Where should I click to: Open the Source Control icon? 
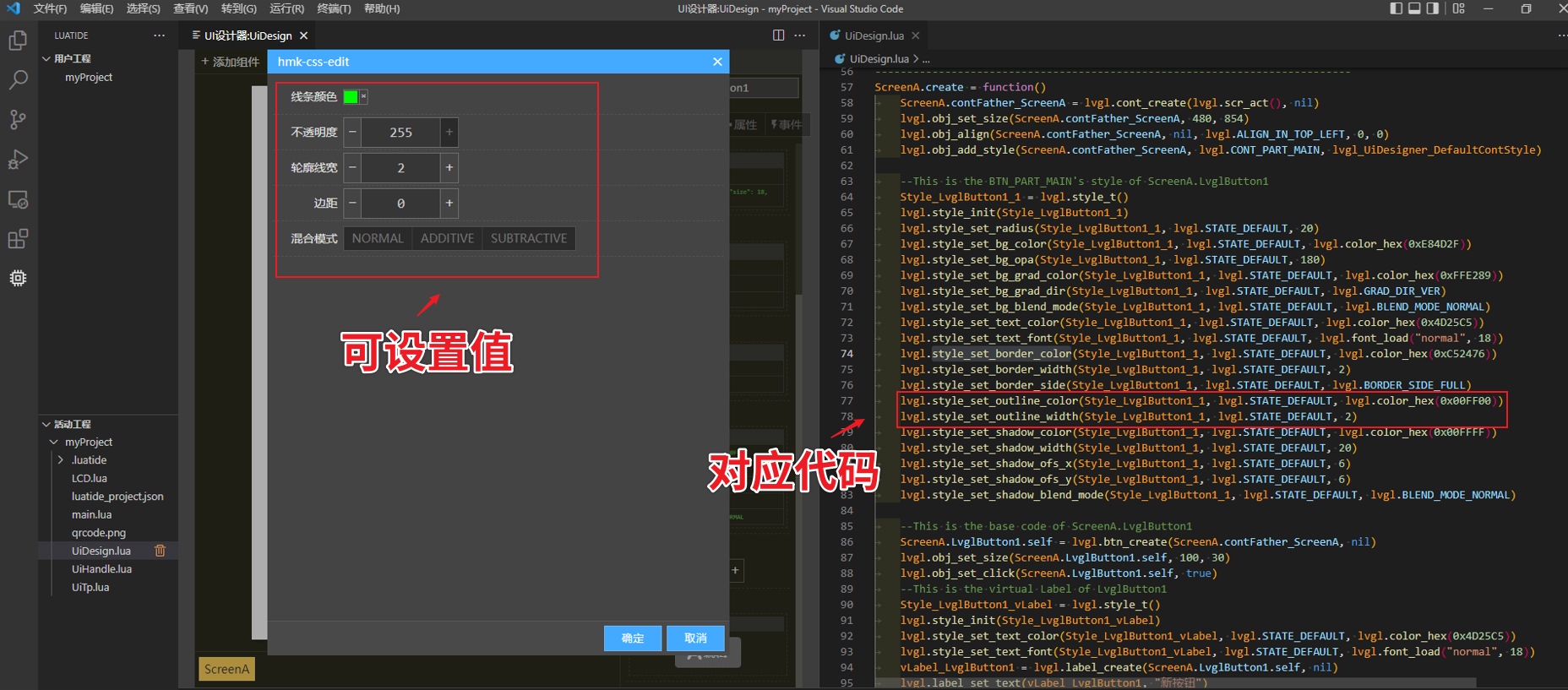pos(18,120)
